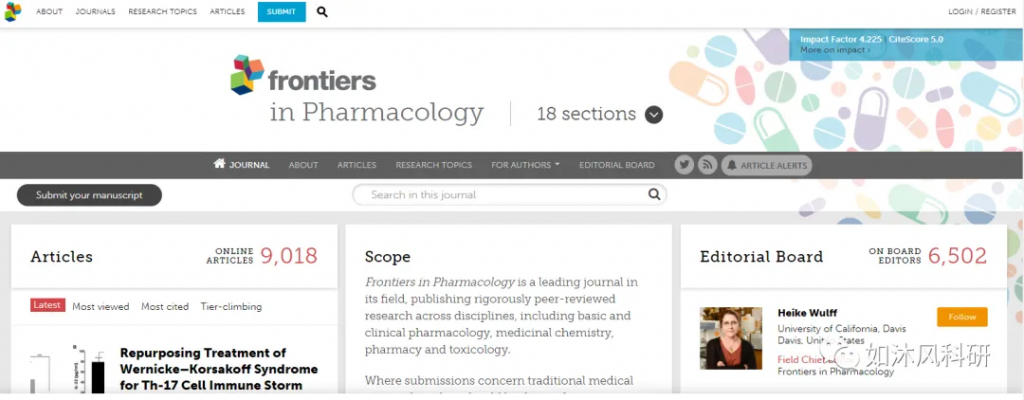Open the search magnifier in top navigation
1024x400 pixels.
point(322,12)
